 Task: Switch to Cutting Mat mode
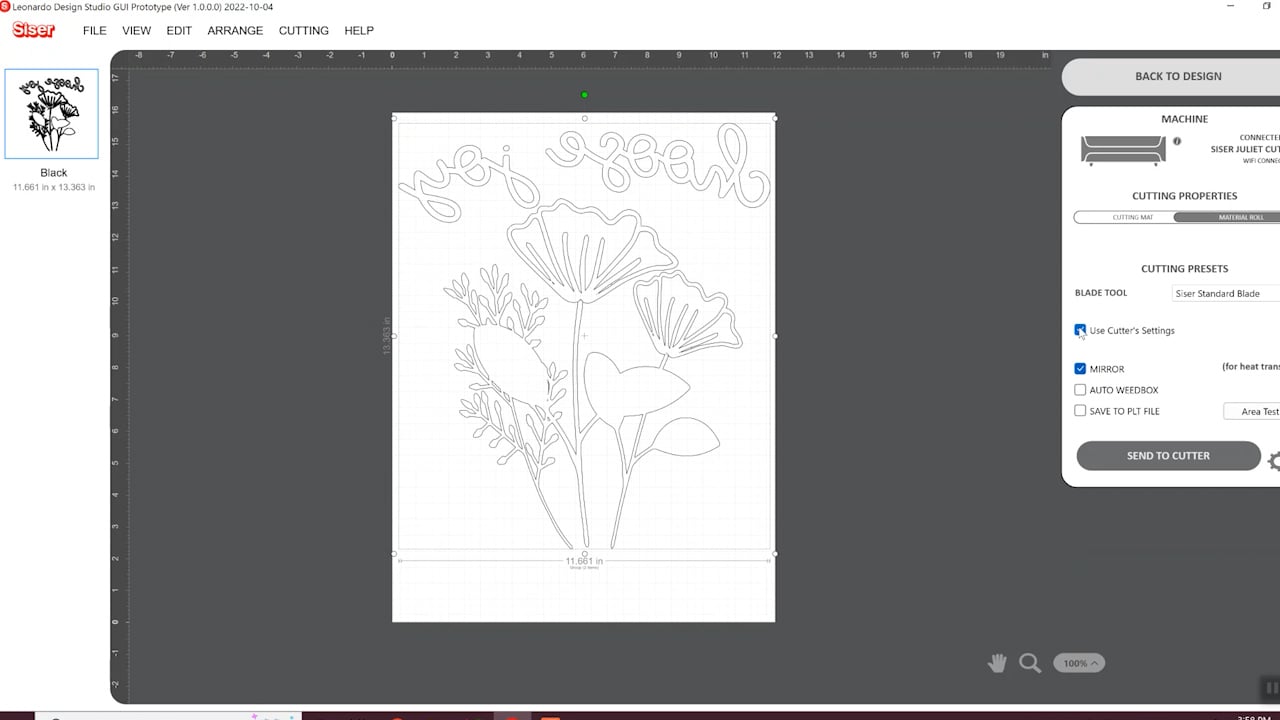click(1132, 217)
